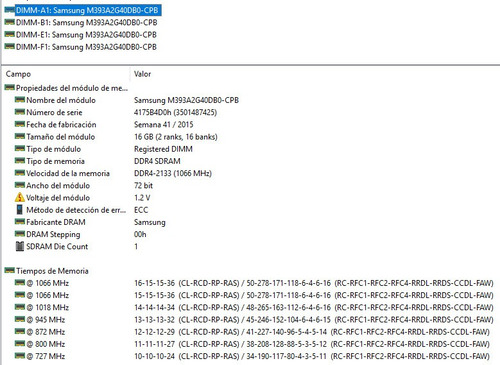The image size is (500, 365).
Task: Click the Nombre del módulo row icon
Action: (20, 100)
